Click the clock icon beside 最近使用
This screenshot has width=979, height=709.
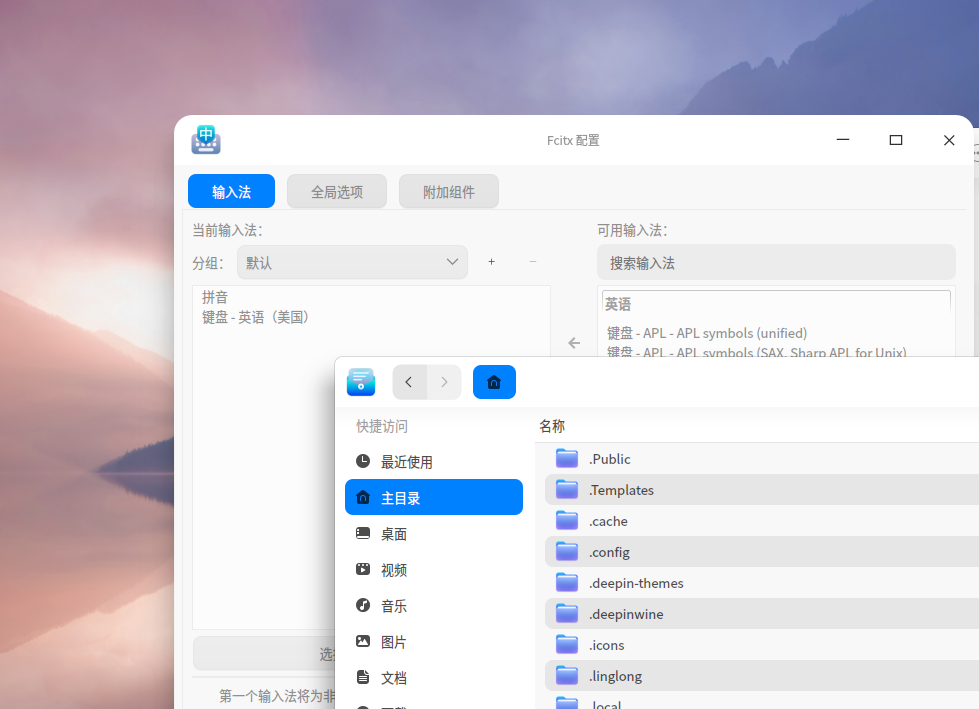(x=363, y=461)
